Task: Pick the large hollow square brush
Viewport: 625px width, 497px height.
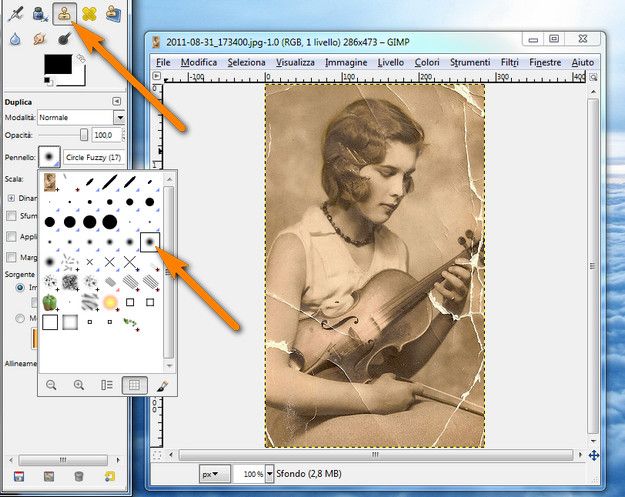Action: [50, 322]
